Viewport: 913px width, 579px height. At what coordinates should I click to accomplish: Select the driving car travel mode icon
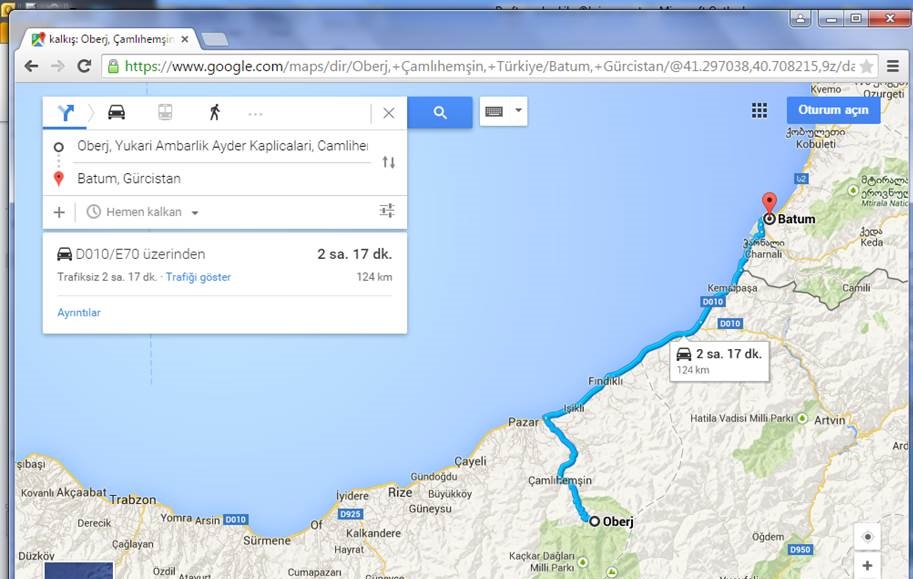[116, 112]
